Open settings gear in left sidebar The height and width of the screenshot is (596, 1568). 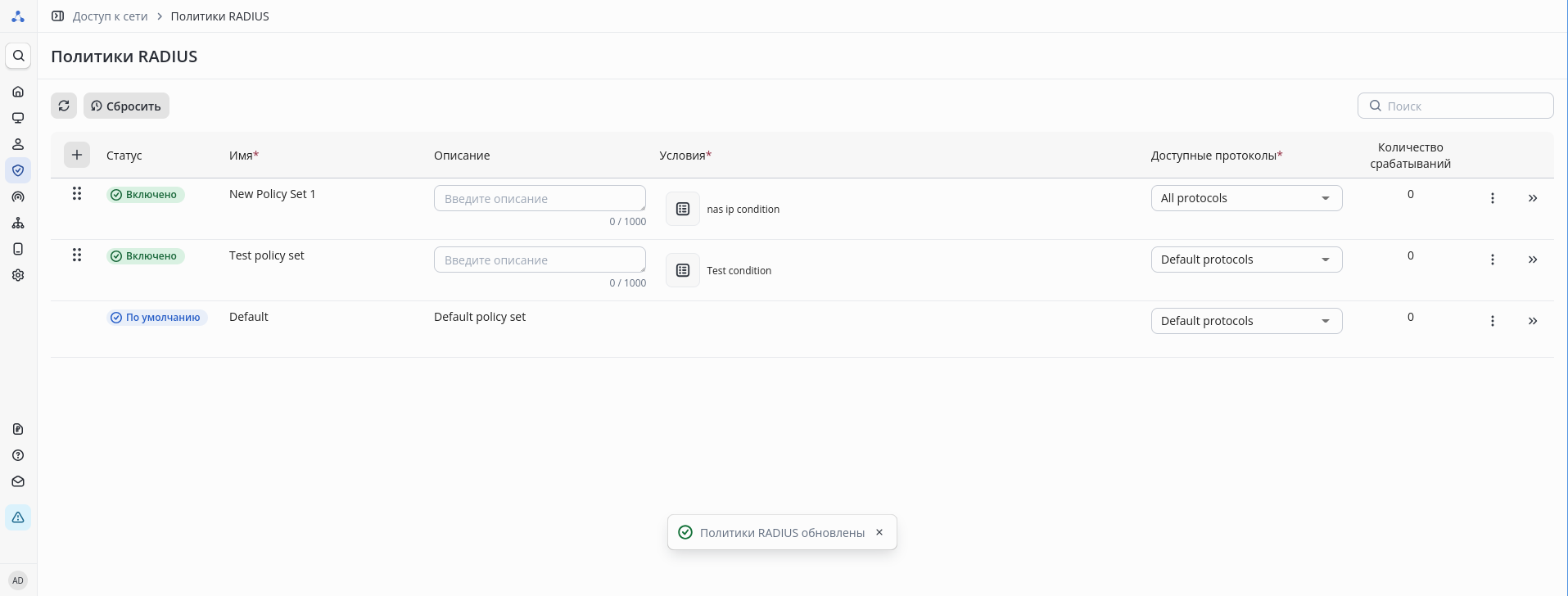pos(18,275)
